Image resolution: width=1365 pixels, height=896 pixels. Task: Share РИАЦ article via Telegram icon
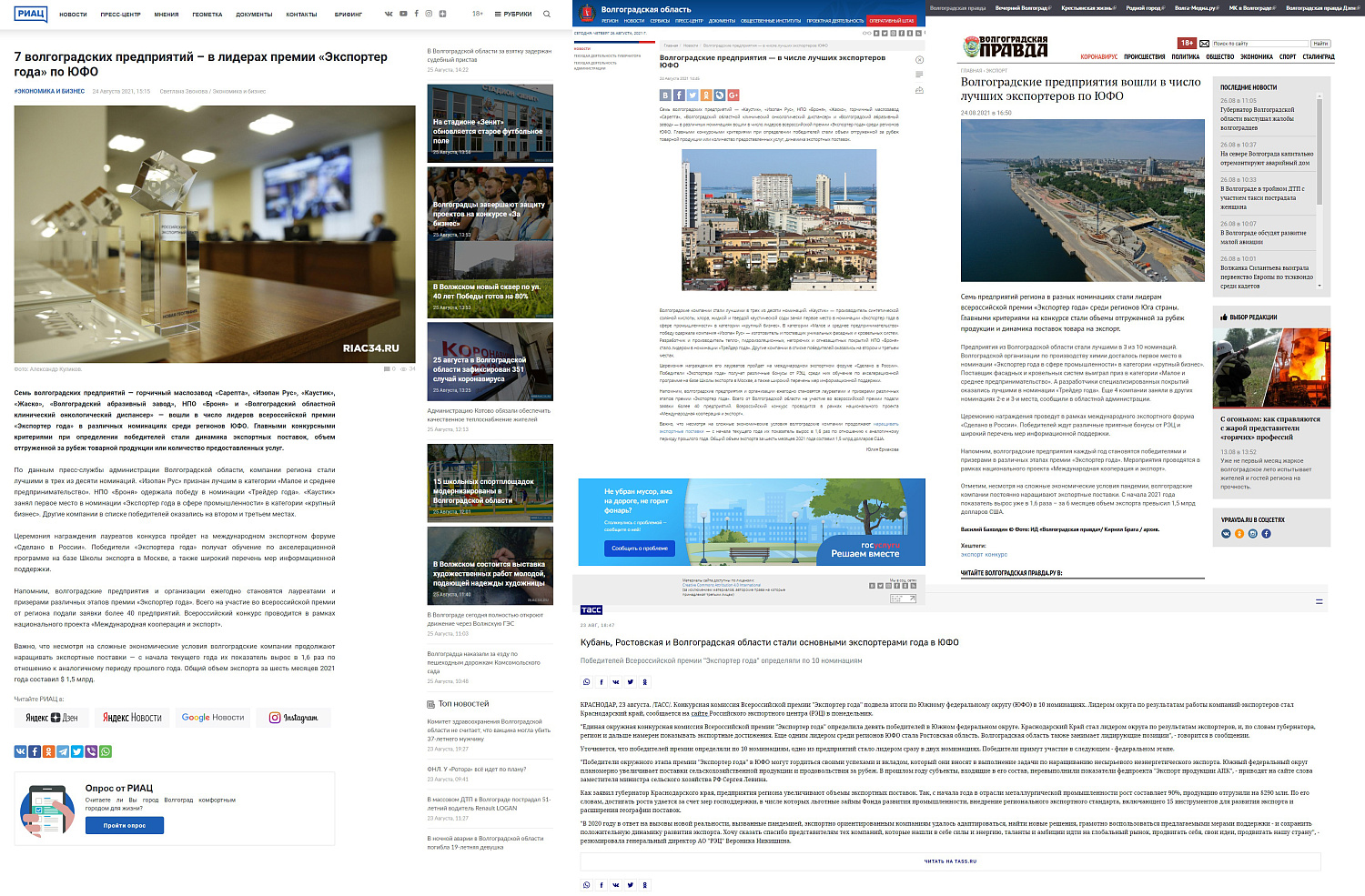[63, 751]
